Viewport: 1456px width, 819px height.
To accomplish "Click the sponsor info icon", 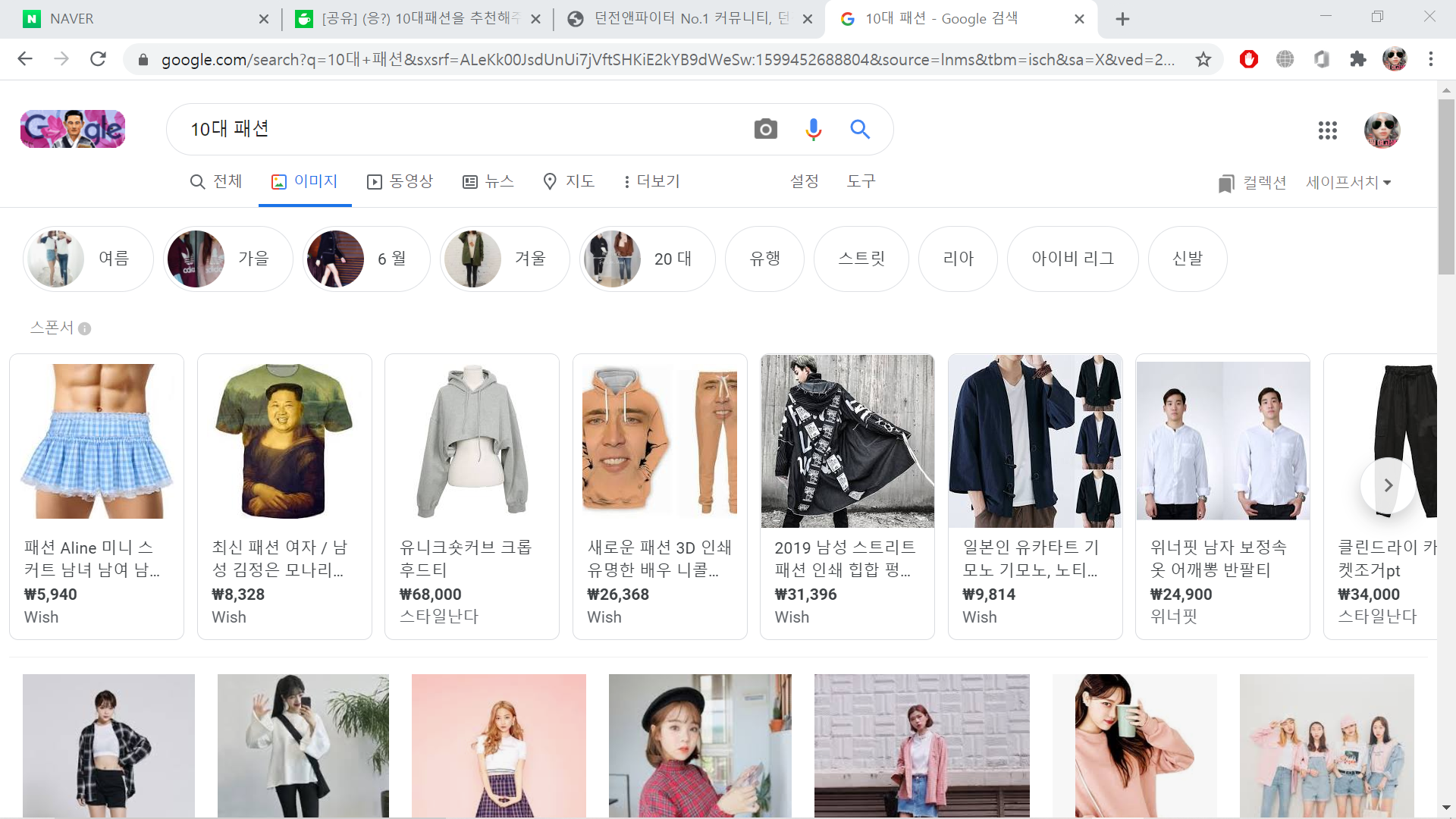I will (85, 328).
